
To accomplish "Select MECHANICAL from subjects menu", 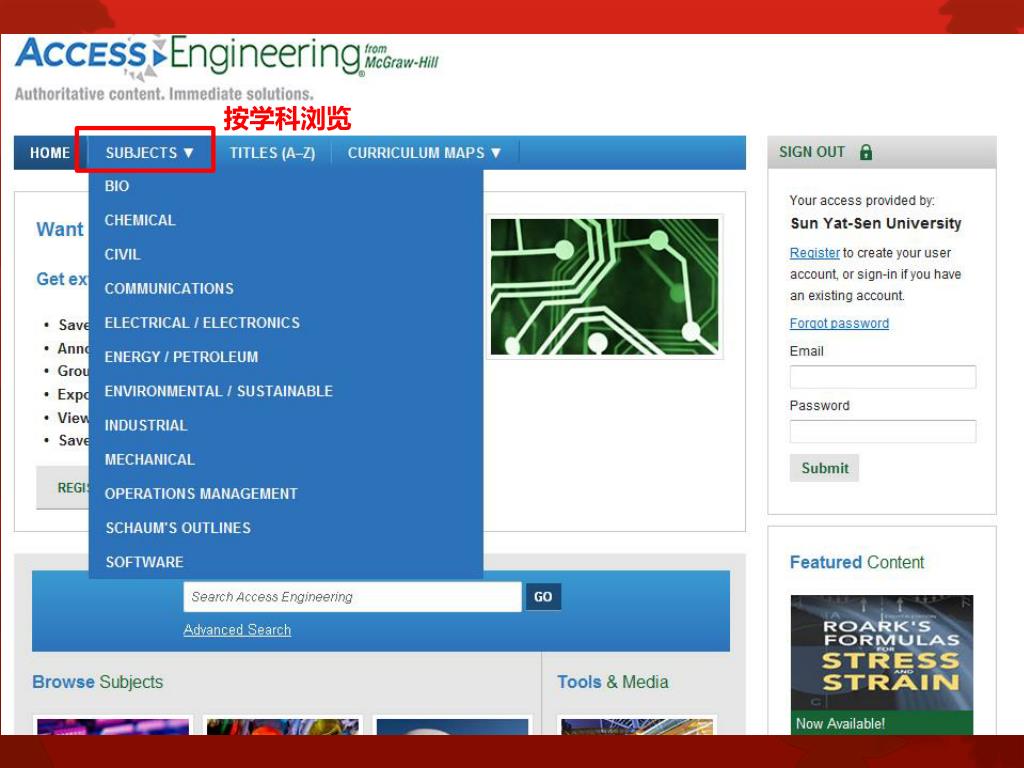I will tap(150, 460).
